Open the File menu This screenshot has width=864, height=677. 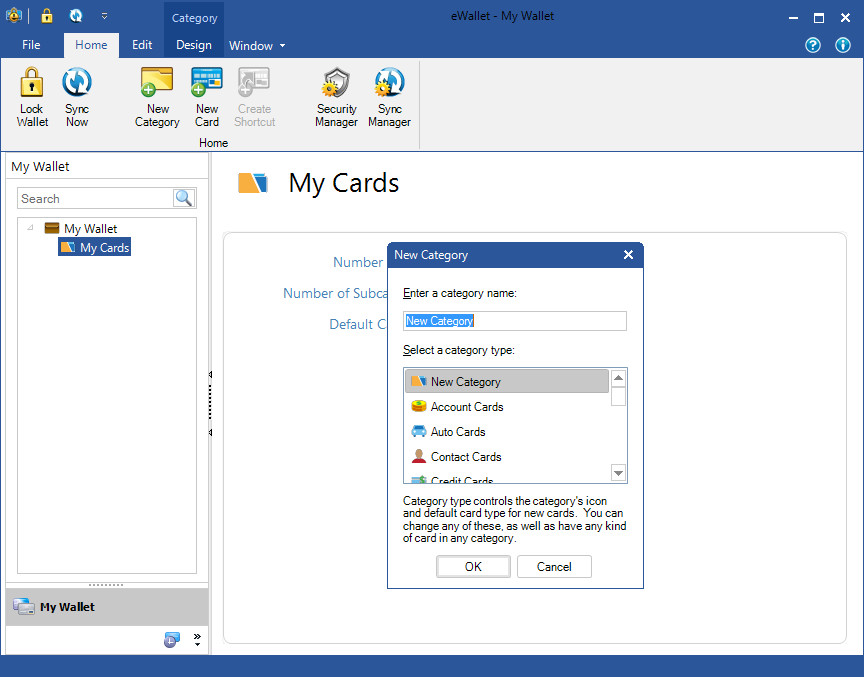tap(31, 45)
